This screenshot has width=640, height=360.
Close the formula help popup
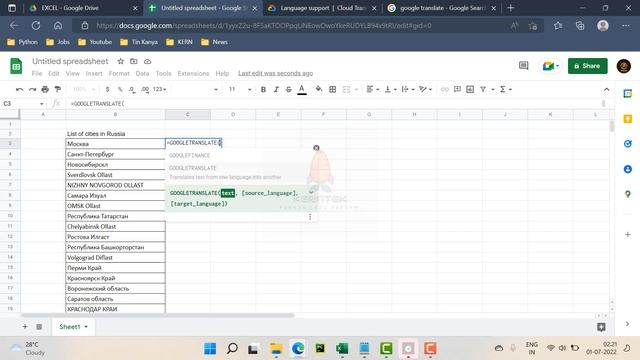click(x=316, y=148)
